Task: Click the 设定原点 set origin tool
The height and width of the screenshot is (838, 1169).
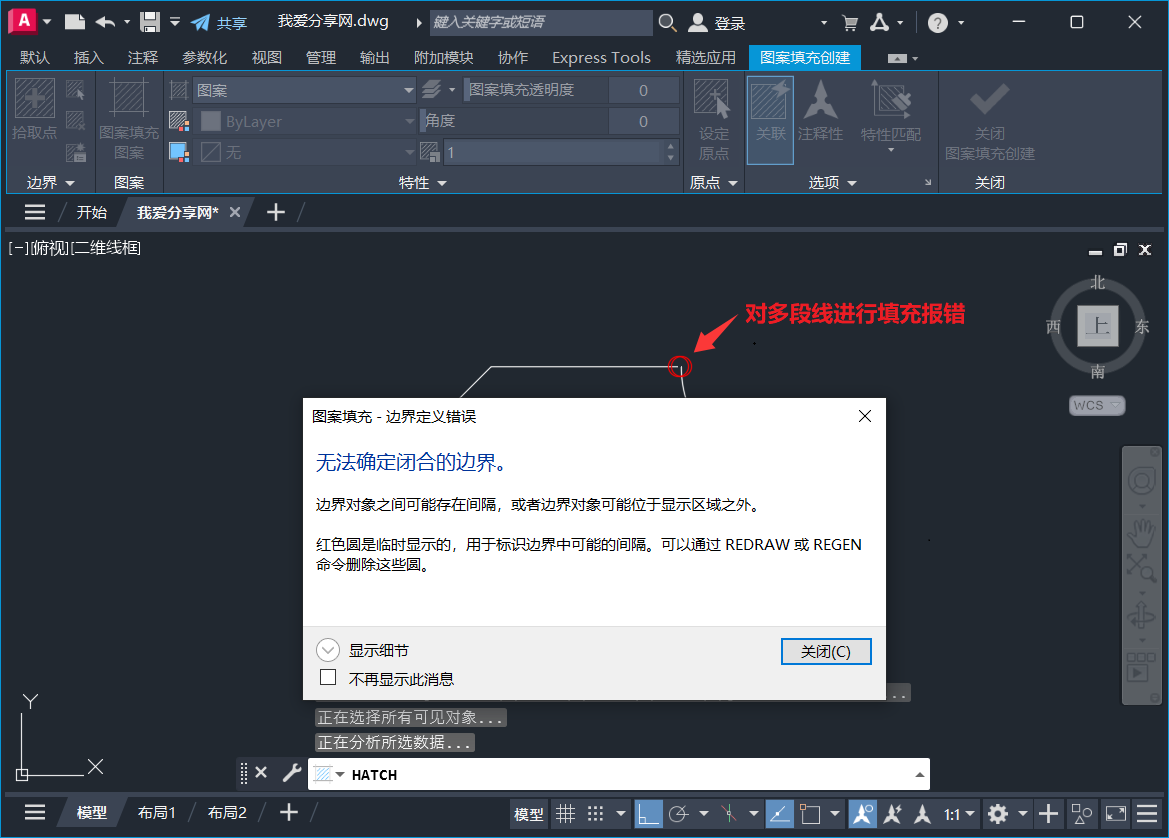Action: click(713, 120)
